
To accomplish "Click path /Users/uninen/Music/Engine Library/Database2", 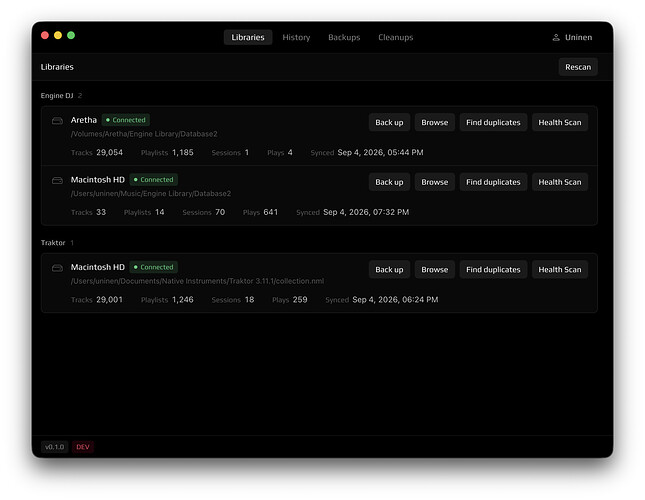I will (x=151, y=193).
